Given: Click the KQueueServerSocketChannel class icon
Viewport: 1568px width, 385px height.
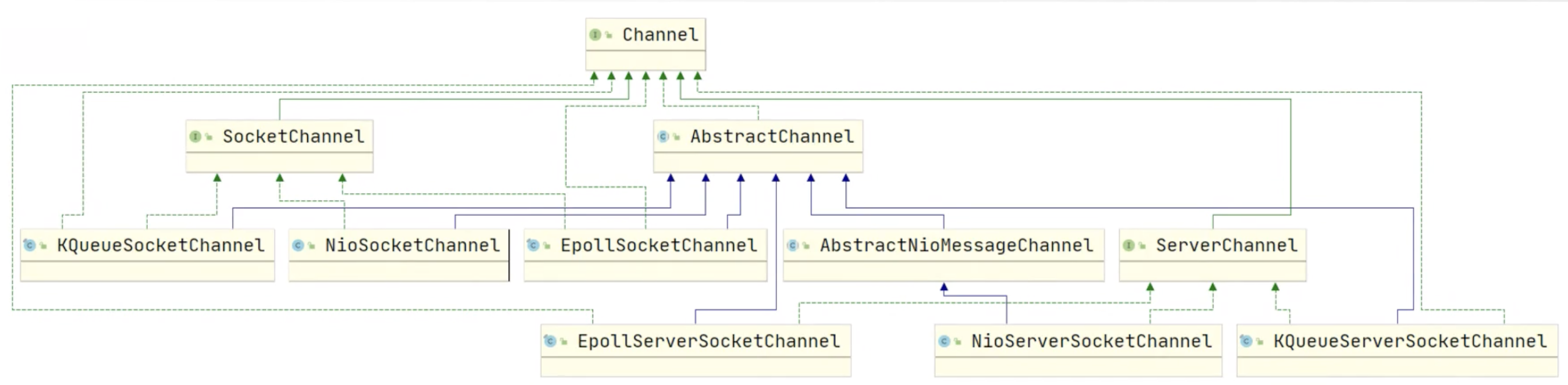Looking at the screenshot, I should (x=1246, y=341).
